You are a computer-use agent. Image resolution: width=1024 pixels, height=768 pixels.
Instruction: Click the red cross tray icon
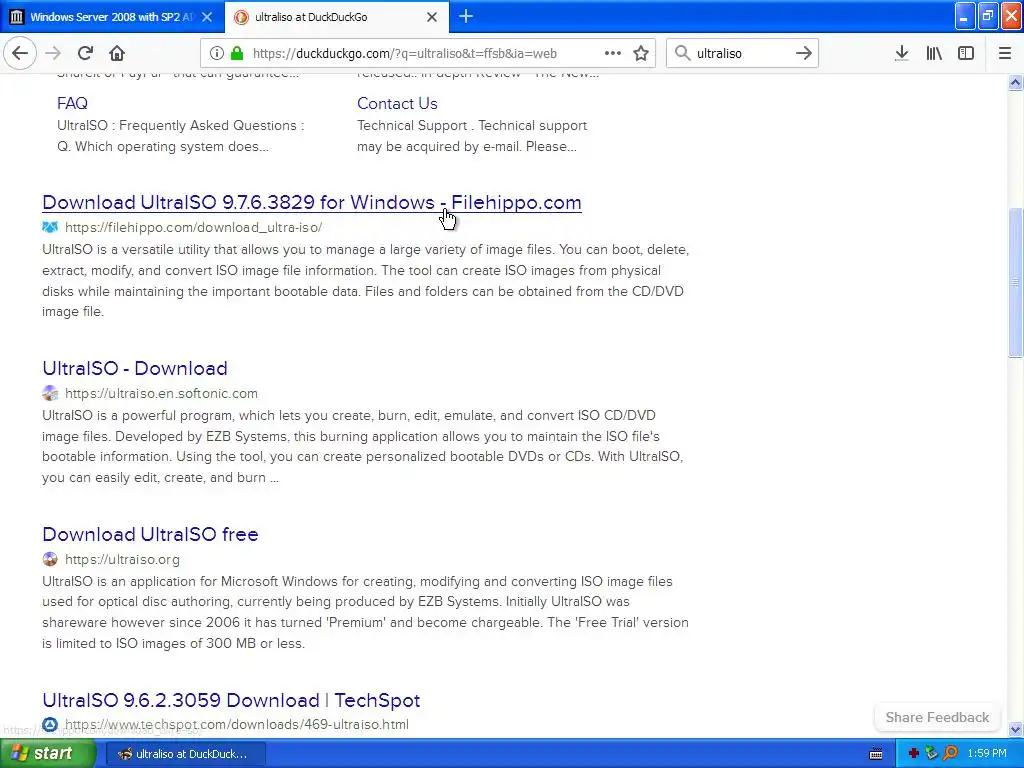(x=914, y=754)
